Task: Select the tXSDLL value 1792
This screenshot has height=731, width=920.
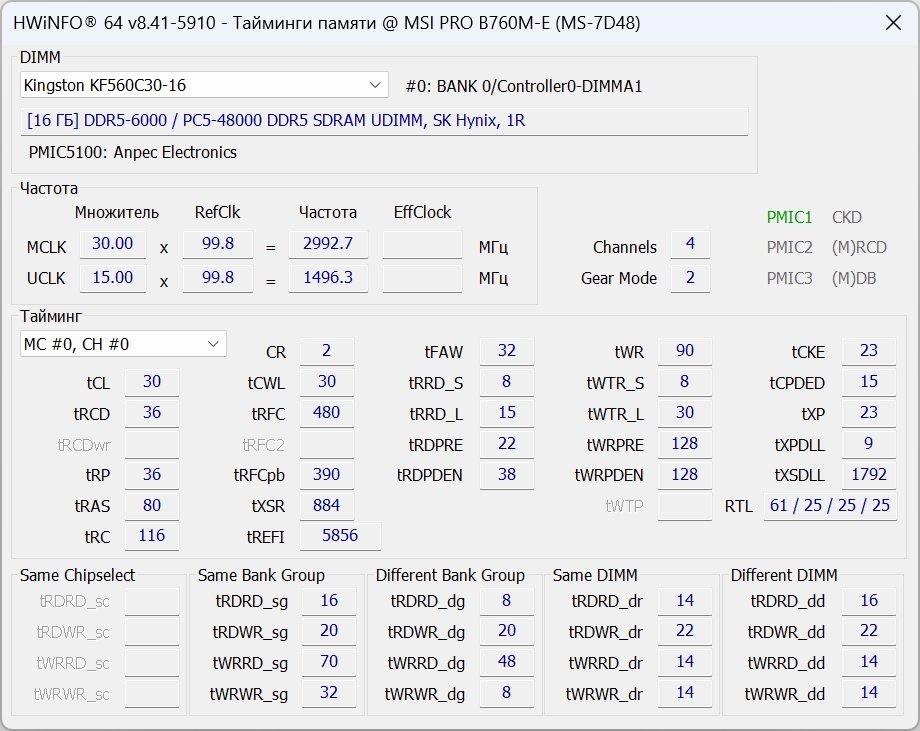Action: click(868, 475)
